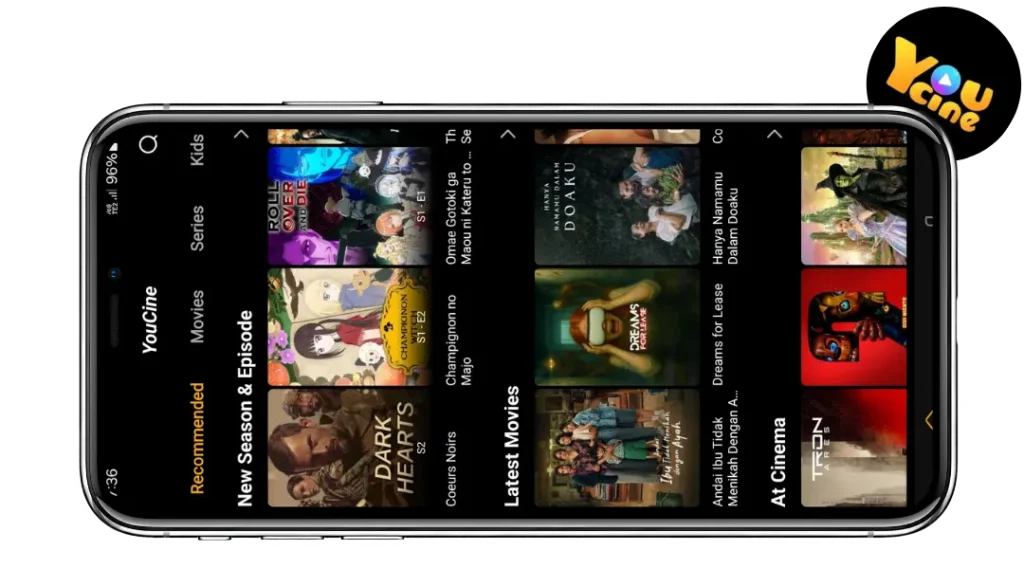Screen dimensions: 1024x569
Task: Expand Latest Movies section chevron
Action: coord(508,134)
